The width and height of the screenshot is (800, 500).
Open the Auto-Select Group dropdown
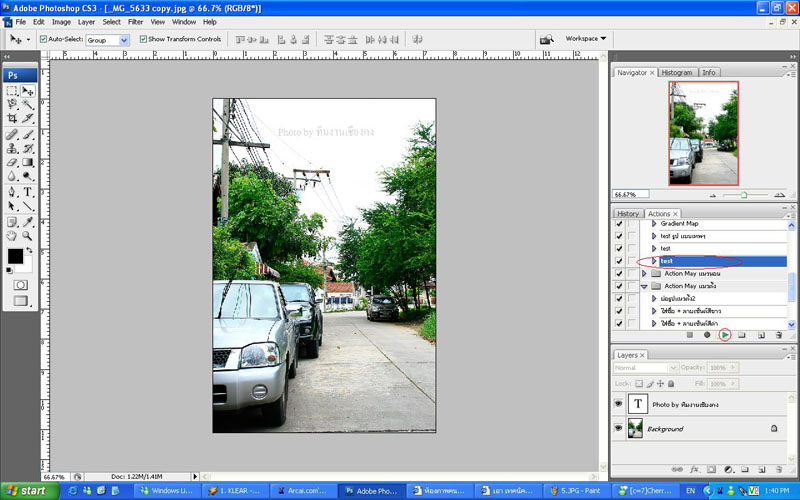pyautogui.click(x=123, y=40)
